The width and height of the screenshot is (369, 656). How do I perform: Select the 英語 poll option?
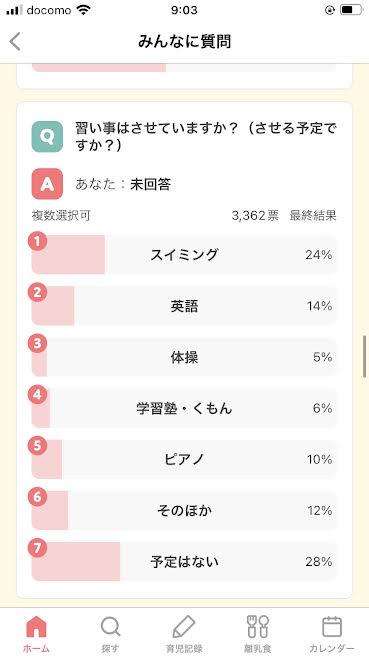coord(184,306)
